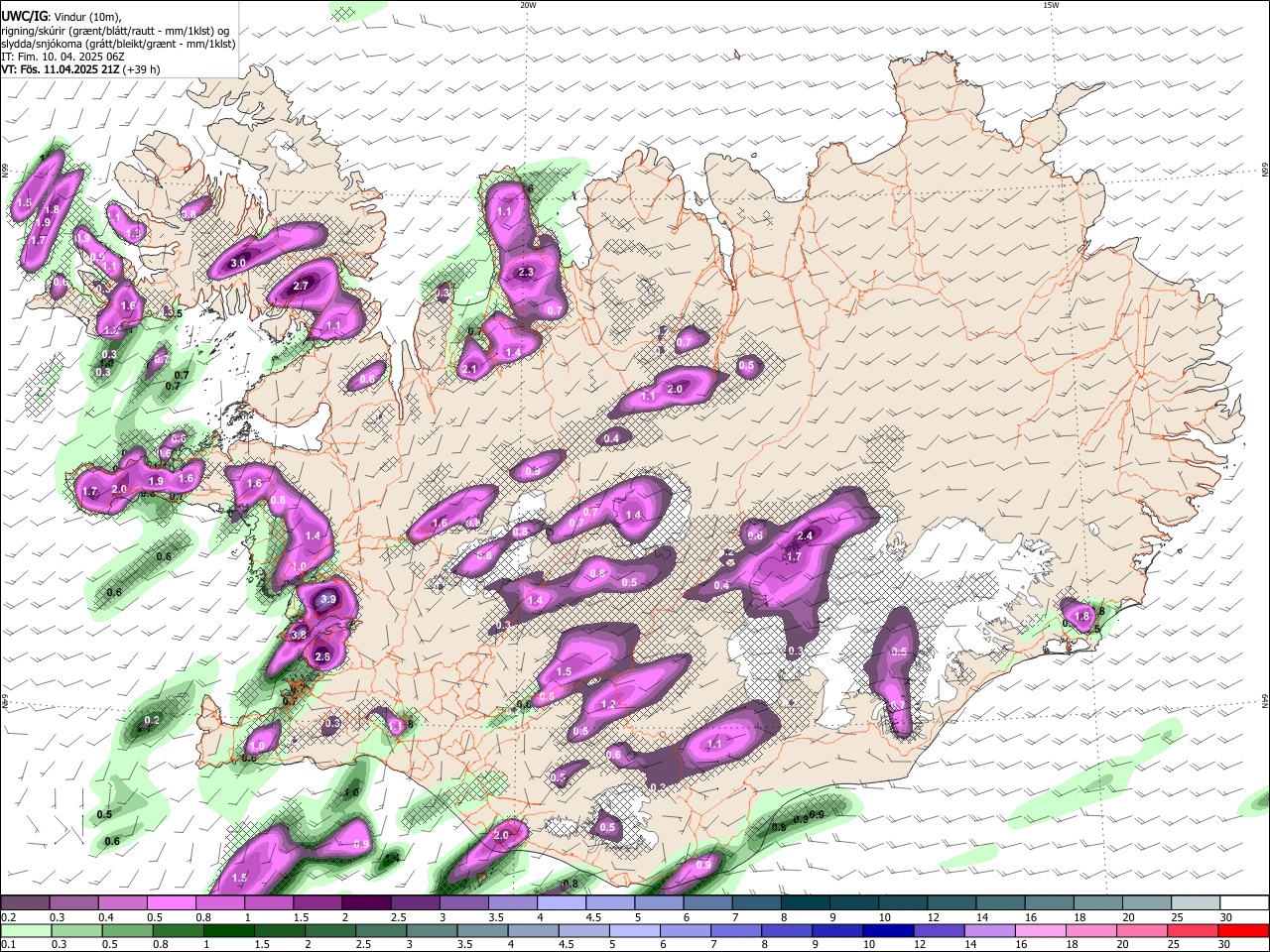Select the 'rigning/skúrir (grænt/blátt/rautt' legend line
Screen dimensions: 1270x952
click(x=114, y=30)
